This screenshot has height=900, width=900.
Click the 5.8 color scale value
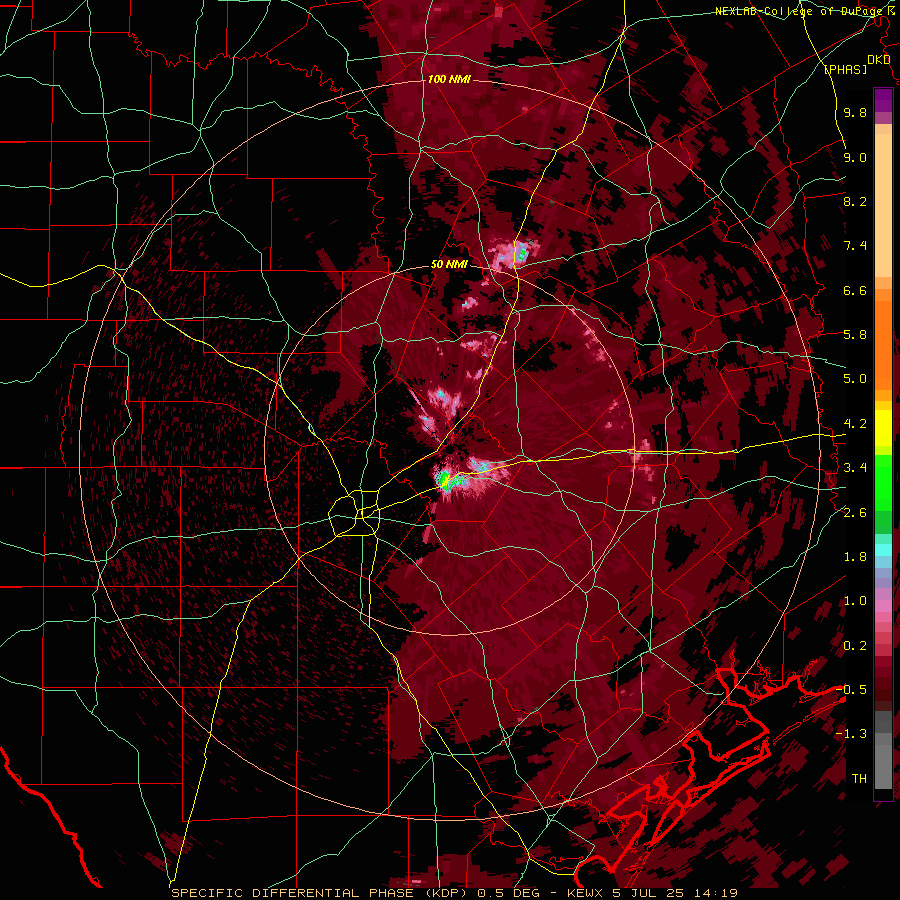click(855, 335)
